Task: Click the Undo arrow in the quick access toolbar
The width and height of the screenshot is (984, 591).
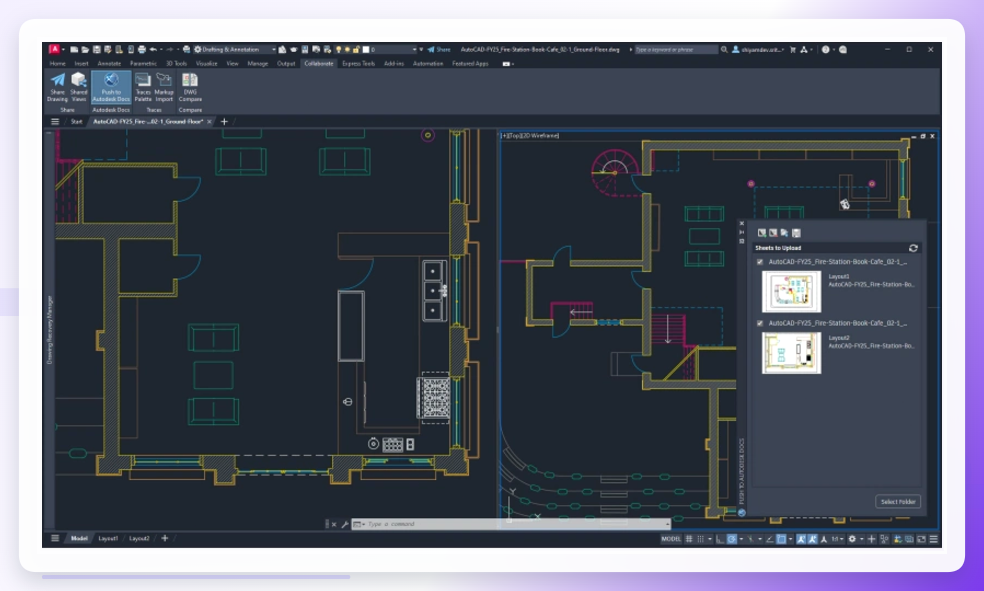Action: 153,50
